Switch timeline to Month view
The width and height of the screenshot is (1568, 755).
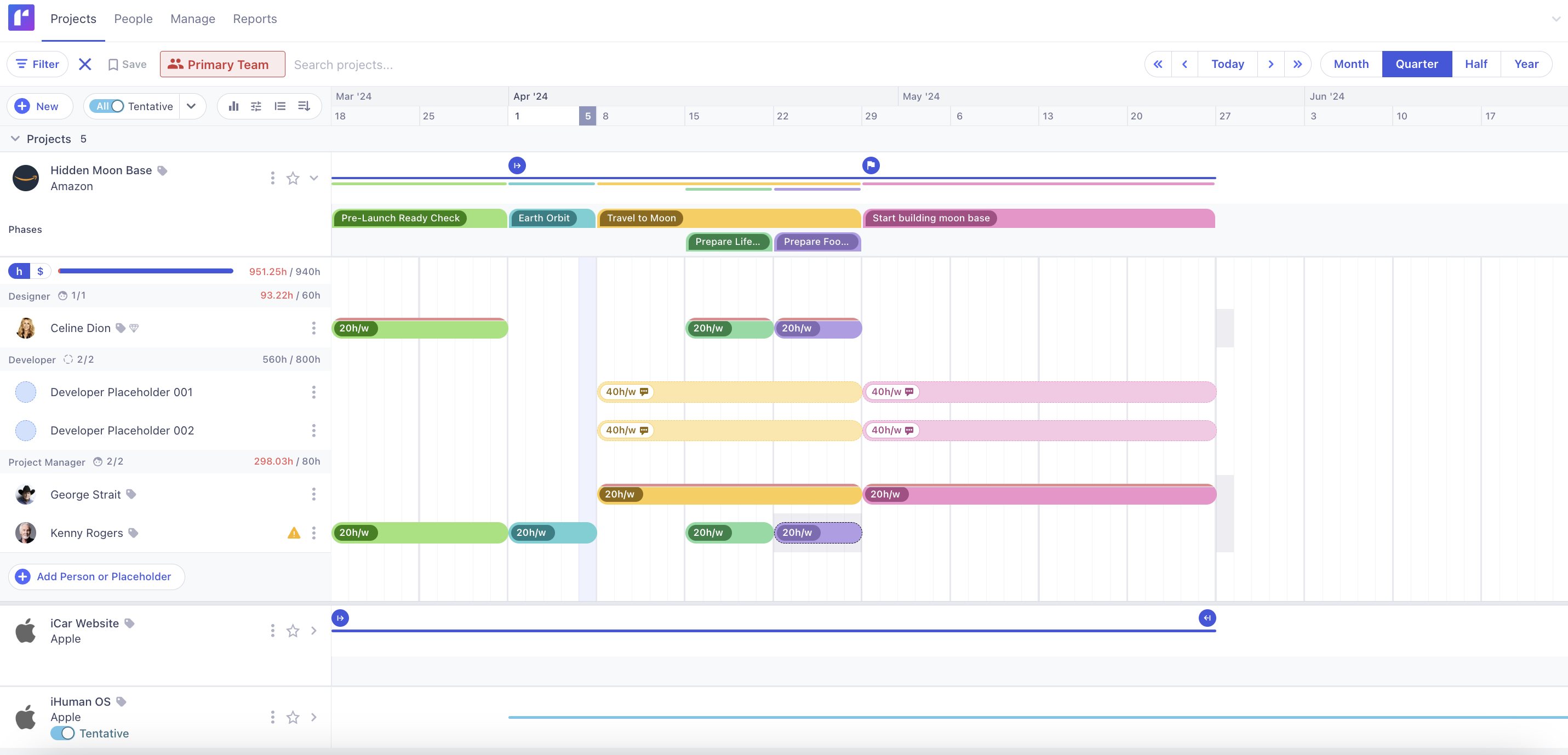click(x=1350, y=64)
